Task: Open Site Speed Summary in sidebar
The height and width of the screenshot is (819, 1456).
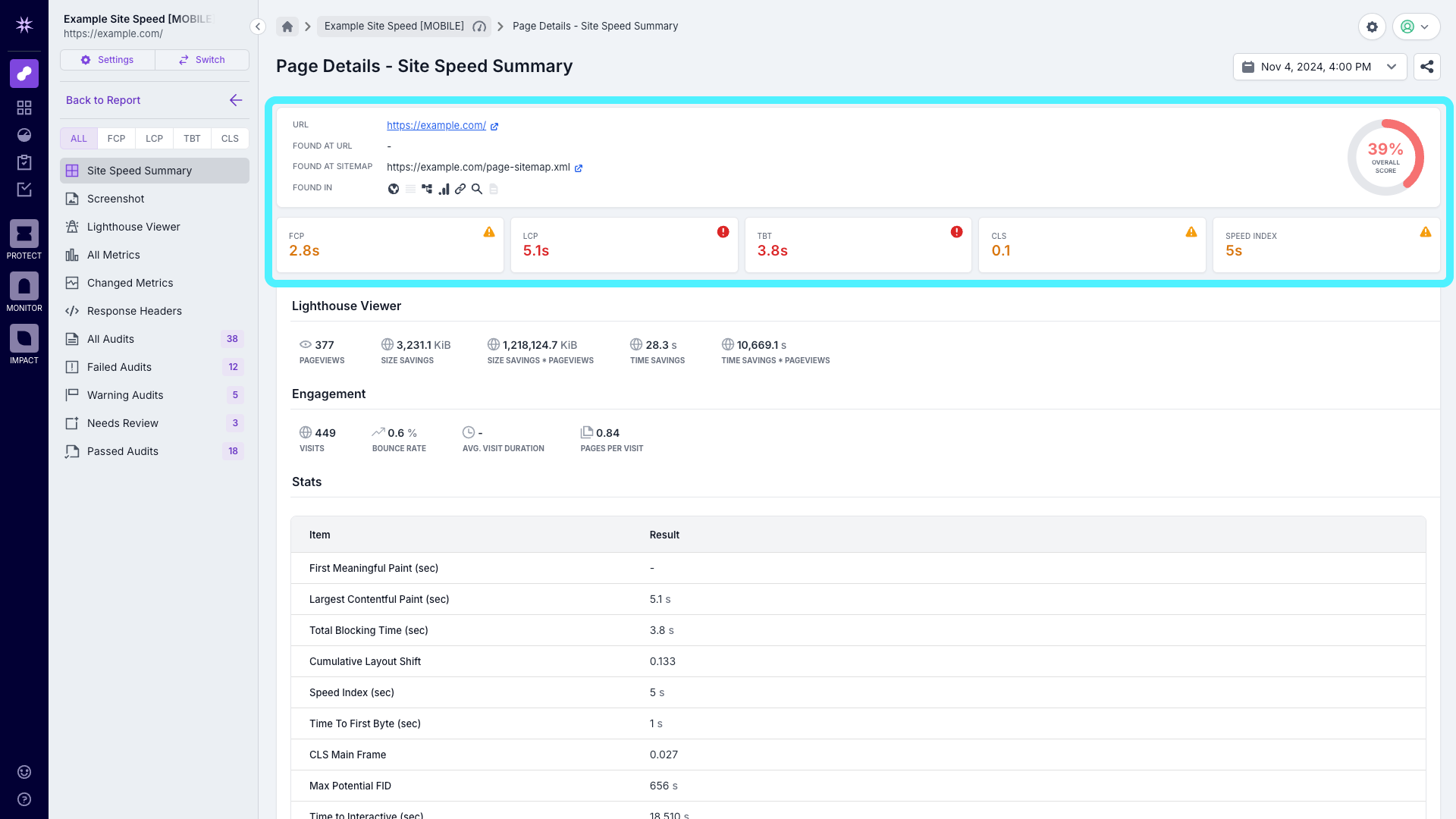Action: click(x=155, y=171)
